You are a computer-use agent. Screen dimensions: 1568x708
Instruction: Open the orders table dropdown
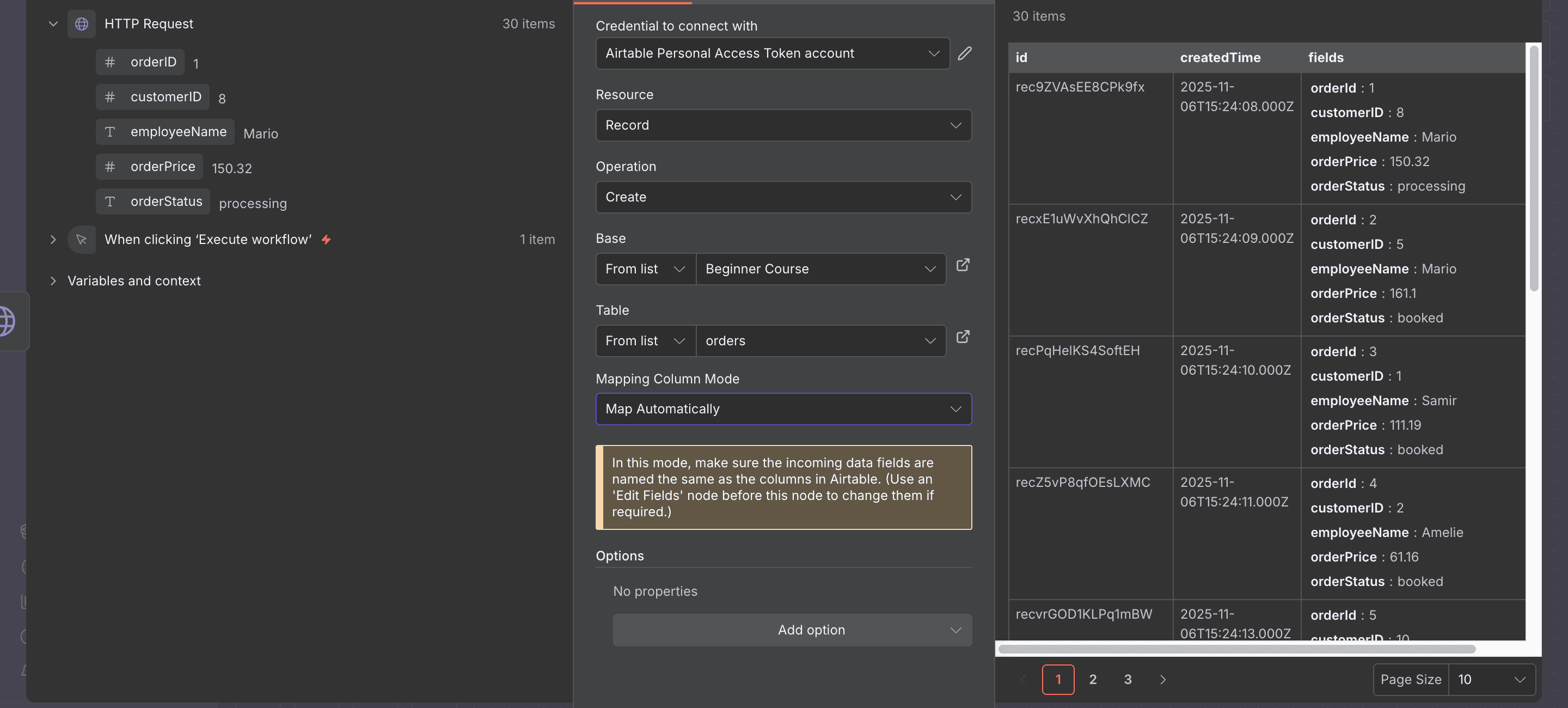(x=820, y=341)
